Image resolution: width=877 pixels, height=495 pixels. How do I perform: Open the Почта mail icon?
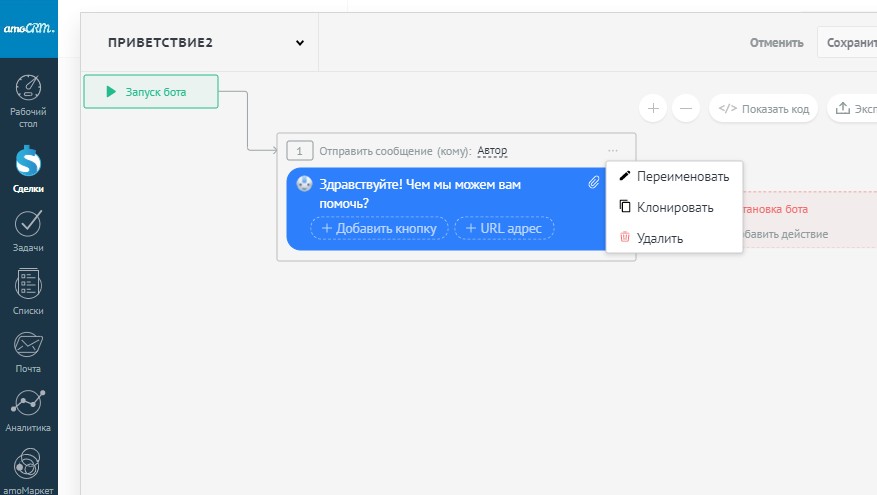click(28, 344)
